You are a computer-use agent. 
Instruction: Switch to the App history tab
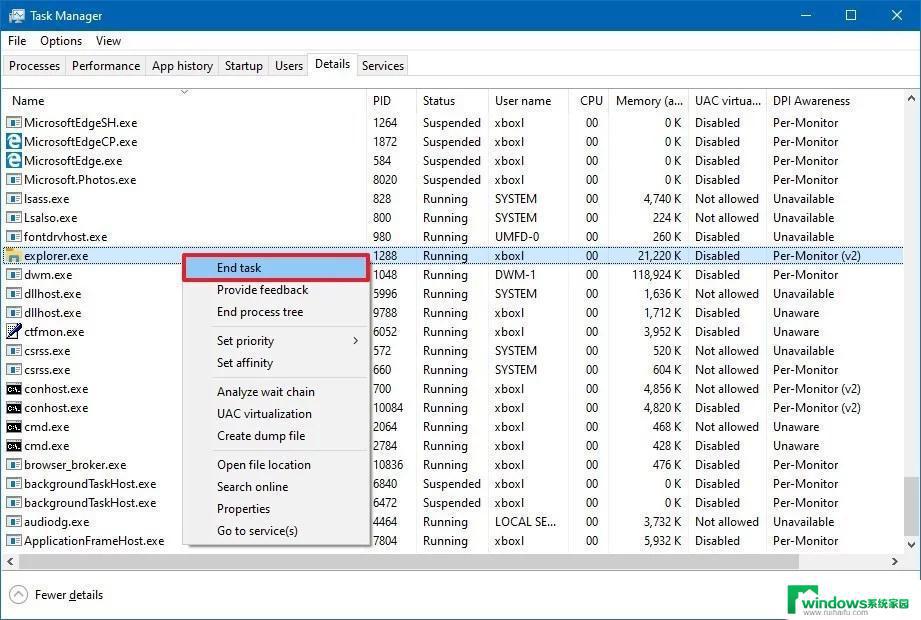click(182, 66)
